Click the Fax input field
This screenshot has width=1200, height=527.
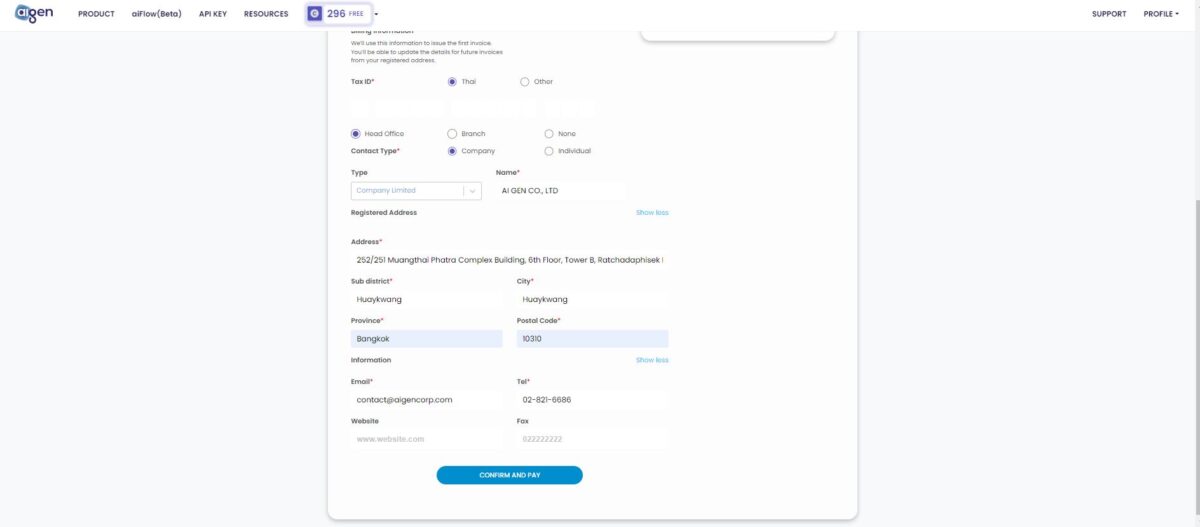[593, 439]
